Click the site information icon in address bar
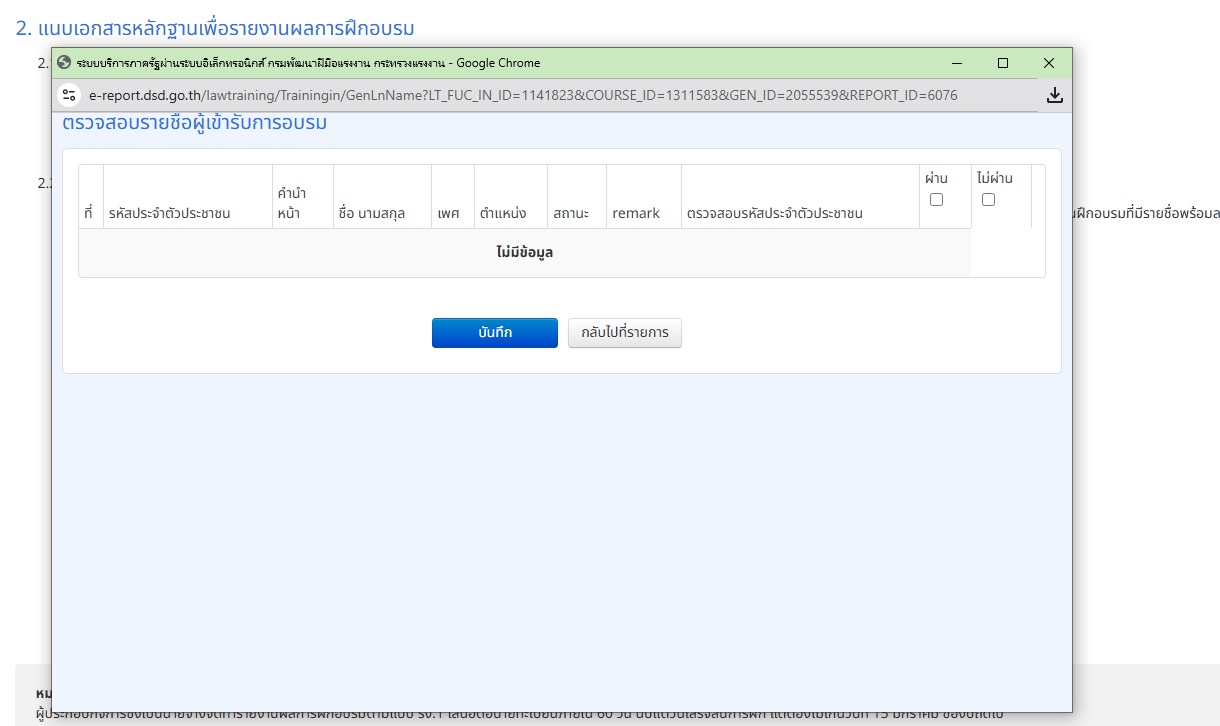Viewport: 1220px width, 726px height. 69,95
